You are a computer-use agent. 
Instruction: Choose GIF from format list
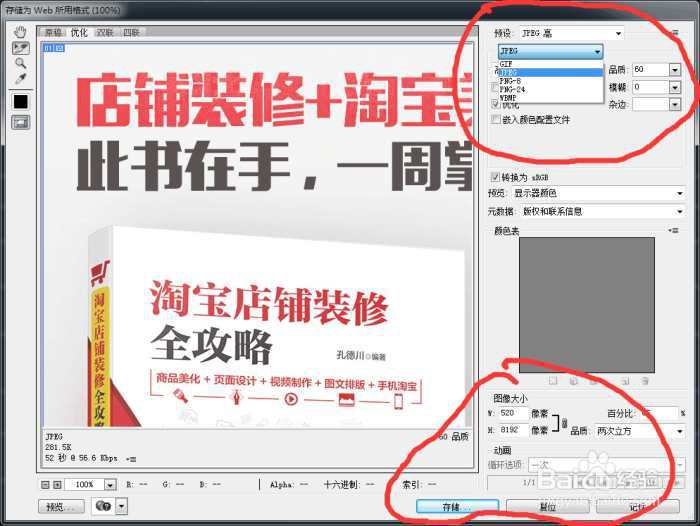point(550,64)
